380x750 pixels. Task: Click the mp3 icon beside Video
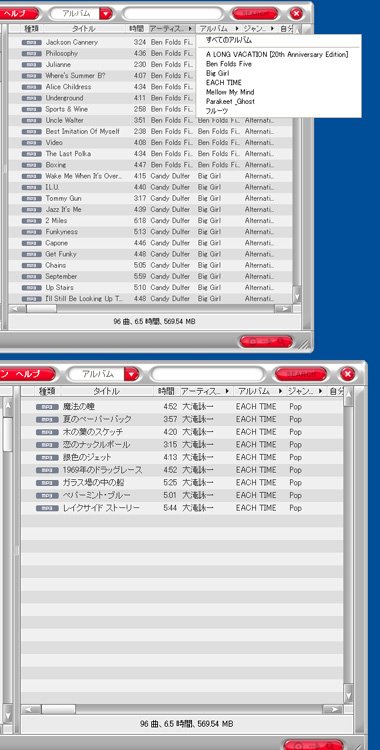(32, 143)
